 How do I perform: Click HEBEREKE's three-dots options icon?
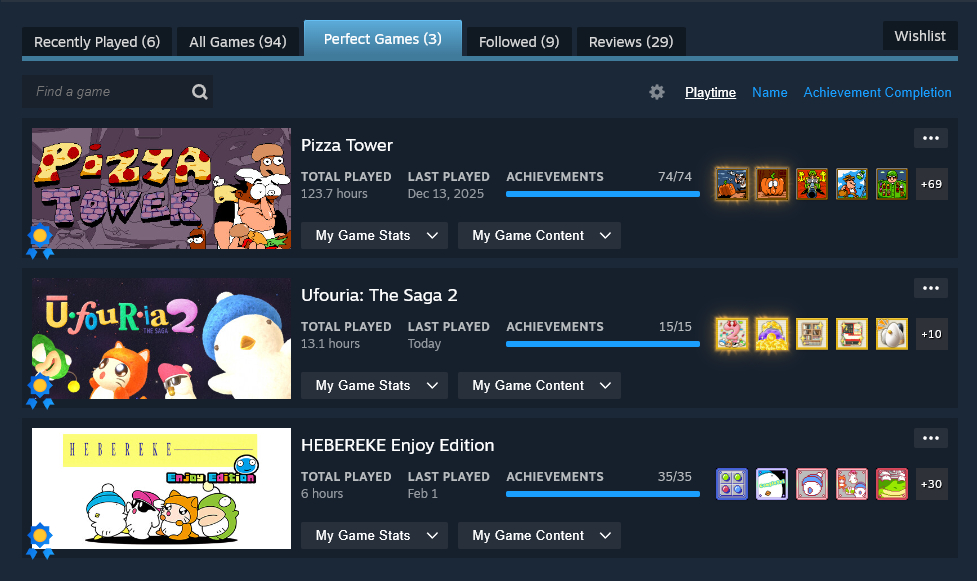click(x=930, y=438)
